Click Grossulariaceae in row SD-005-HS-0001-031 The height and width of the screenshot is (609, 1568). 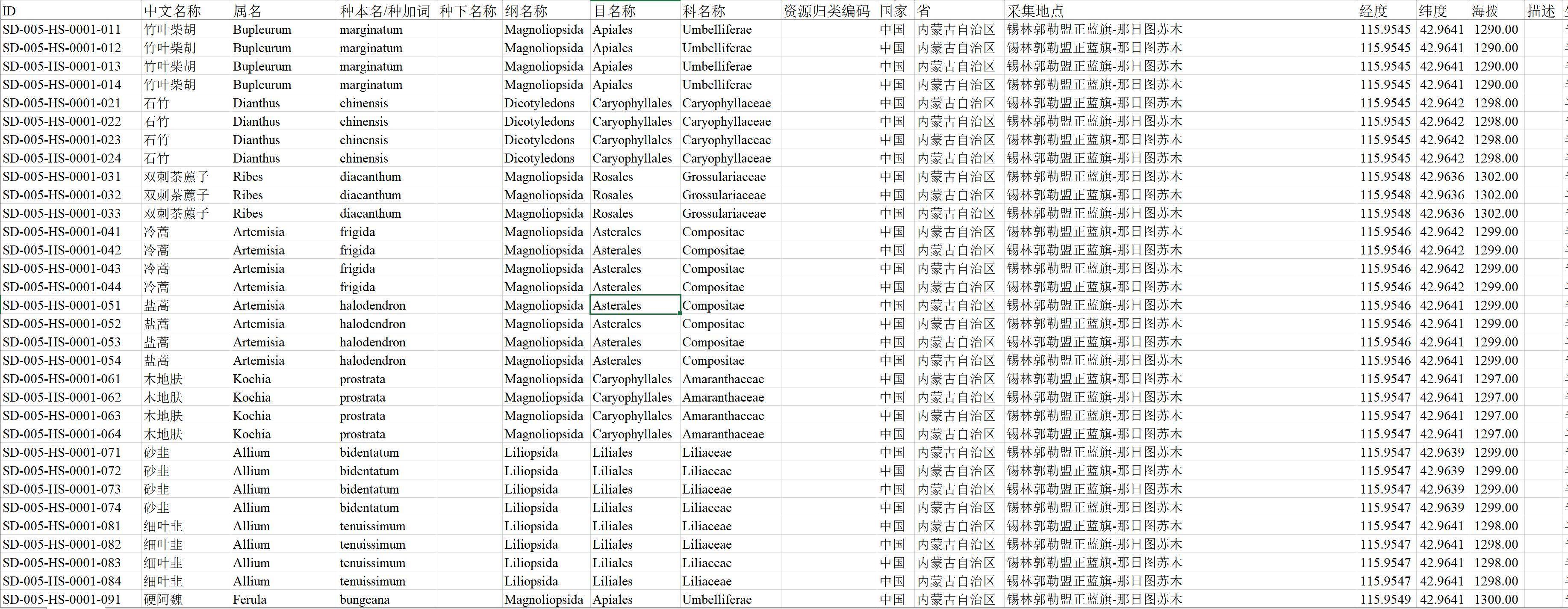coord(724,177)
